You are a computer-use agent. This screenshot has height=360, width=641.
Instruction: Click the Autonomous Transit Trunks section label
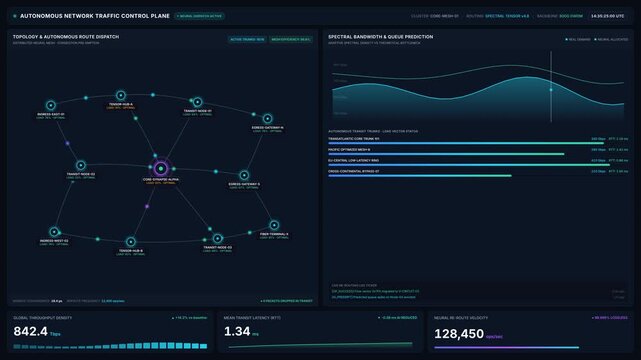(373, 131)
